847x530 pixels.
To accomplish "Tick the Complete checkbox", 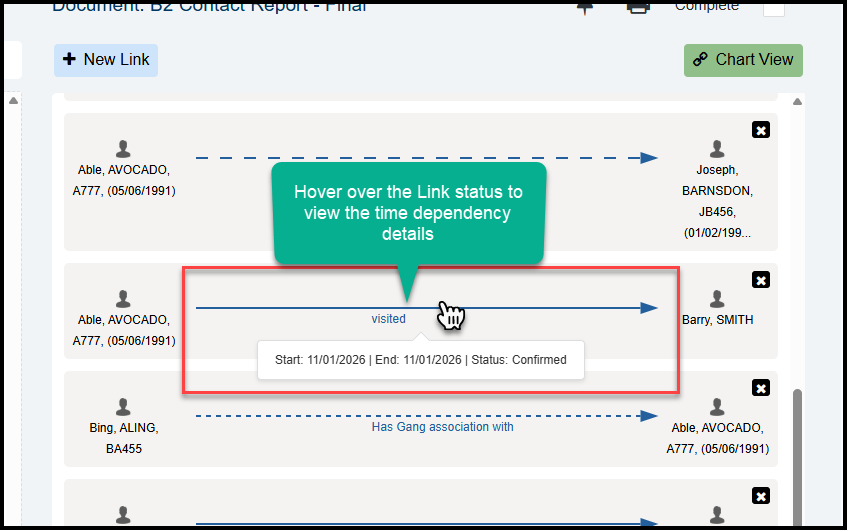I will coord(774,8).
